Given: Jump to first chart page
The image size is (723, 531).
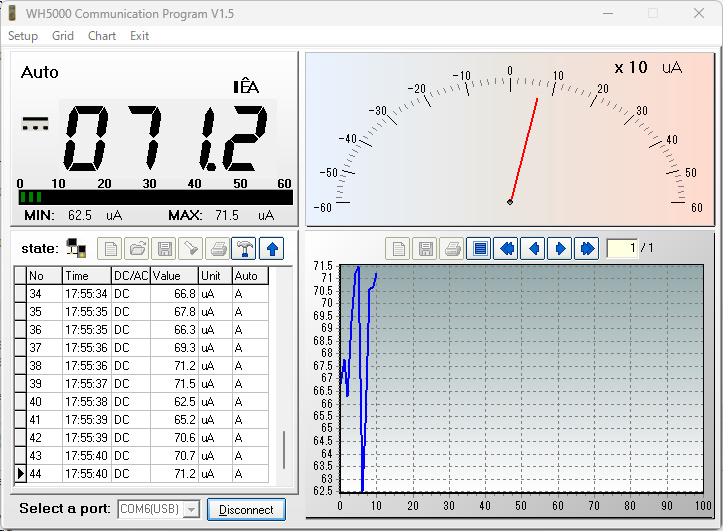Looking at the screenshot, I should tap(506, 248).
